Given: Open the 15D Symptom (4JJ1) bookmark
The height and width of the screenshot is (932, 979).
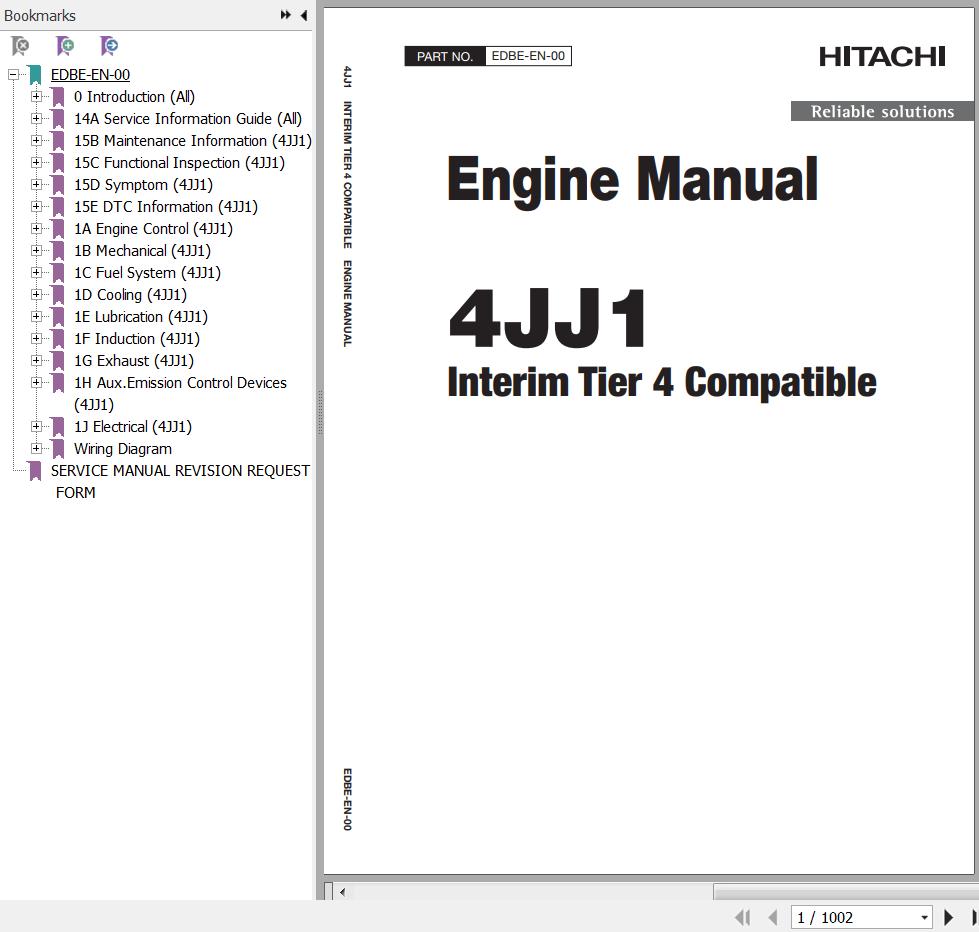Looking at the screenshot, I should (144, 185).
